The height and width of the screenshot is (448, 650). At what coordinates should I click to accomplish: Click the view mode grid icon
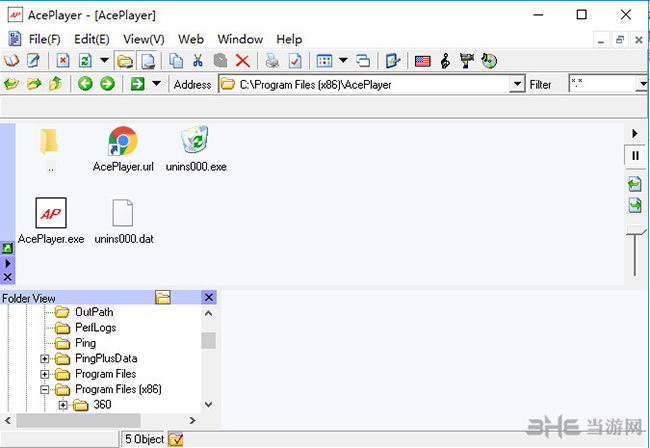(324, 61)
